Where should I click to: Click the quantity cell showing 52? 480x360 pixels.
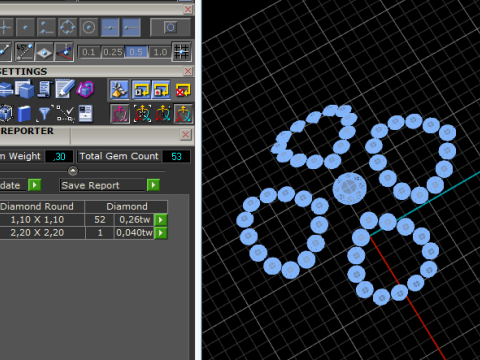click(x=100, y=220)
